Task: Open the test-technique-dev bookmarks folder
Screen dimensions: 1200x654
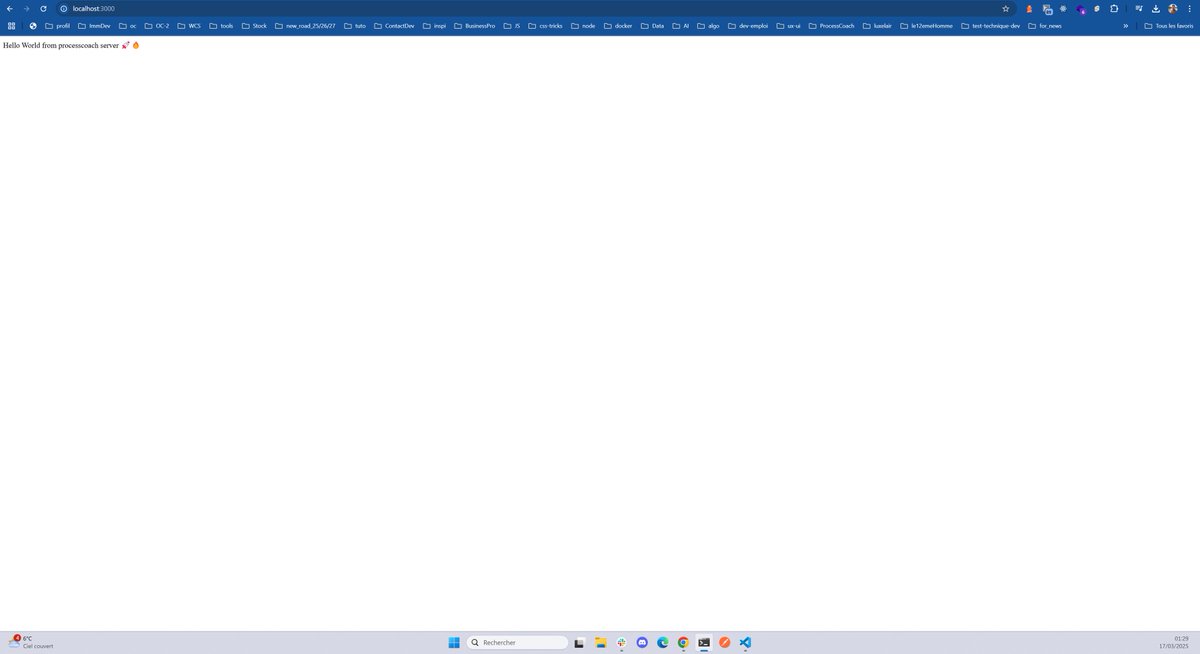Action: 991,25
